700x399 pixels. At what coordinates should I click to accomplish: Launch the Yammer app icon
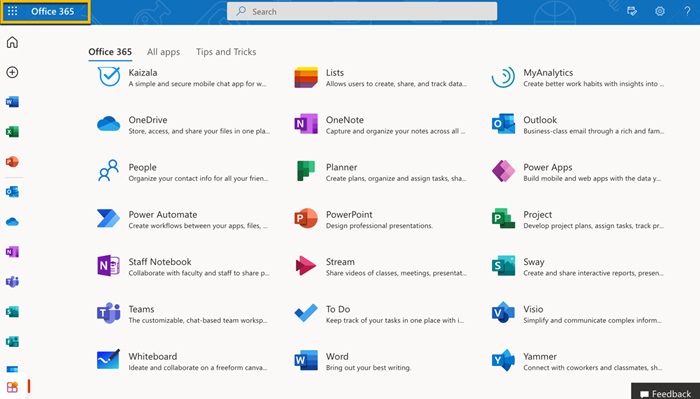click(x=503, y=361)
